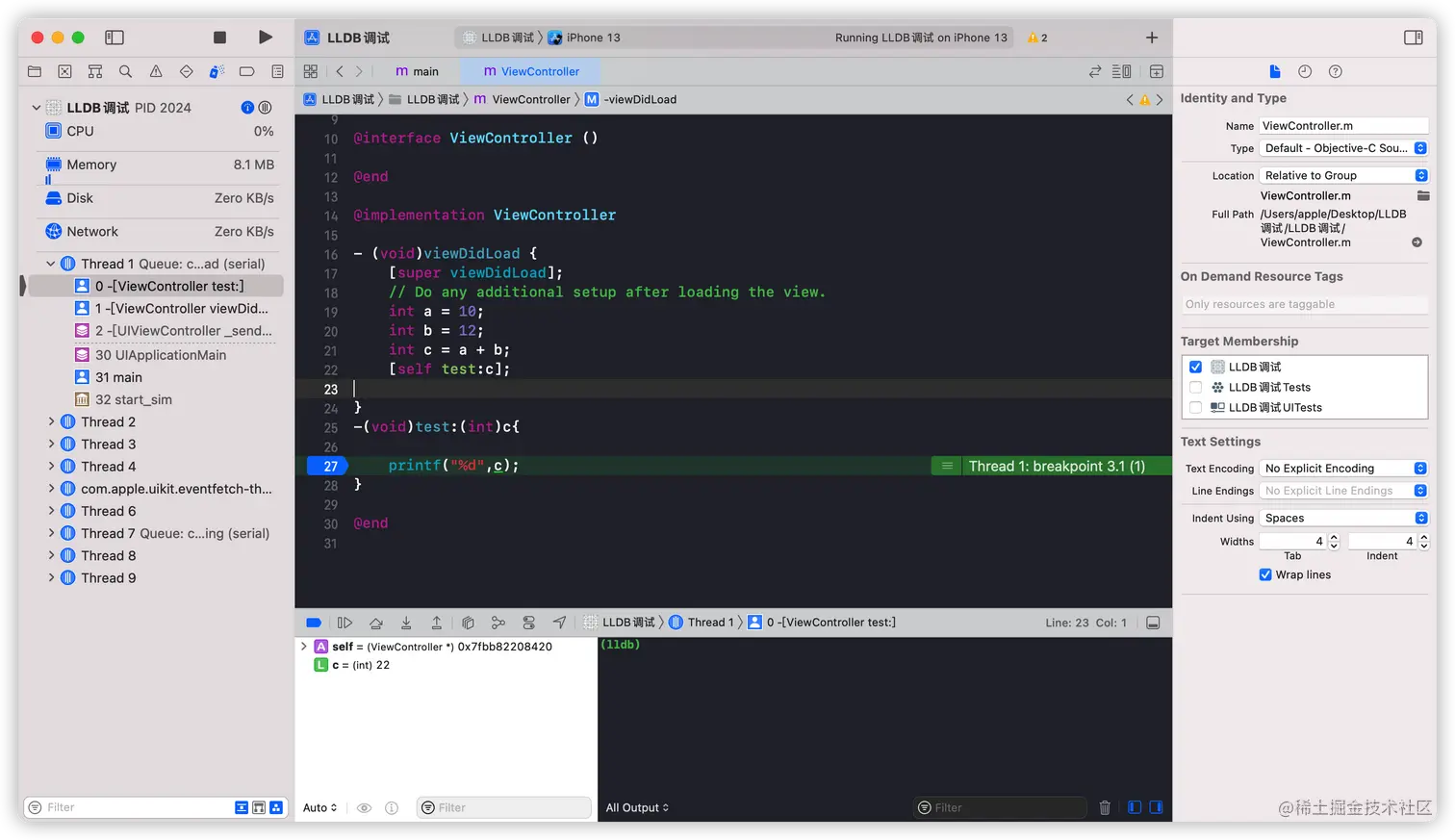Open the Auto variables scope menu
The width and height of the screenshot is (1455, 840).
point(320,808)
